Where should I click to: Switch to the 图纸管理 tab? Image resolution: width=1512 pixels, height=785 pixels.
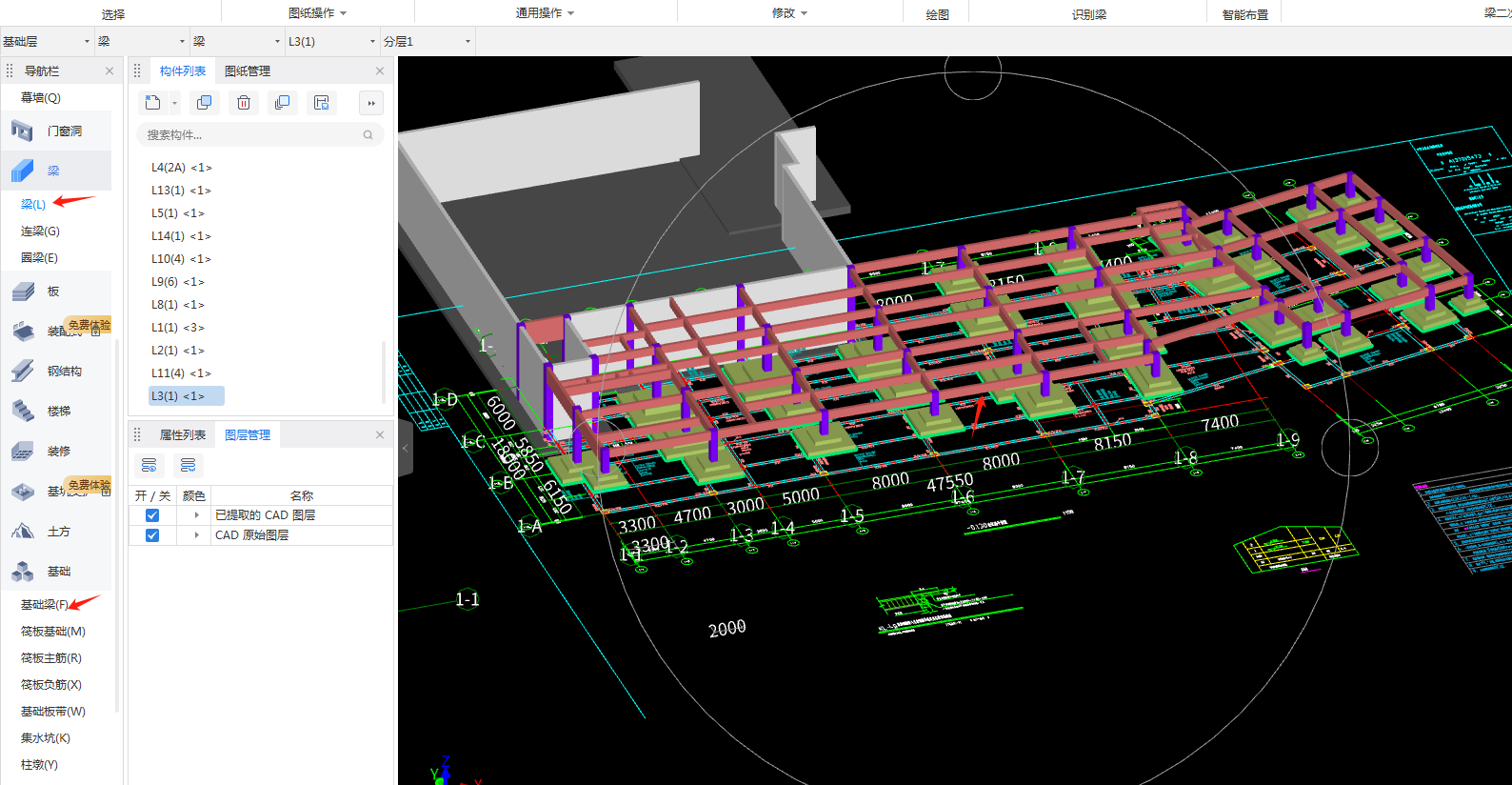[x=248, y=70]
